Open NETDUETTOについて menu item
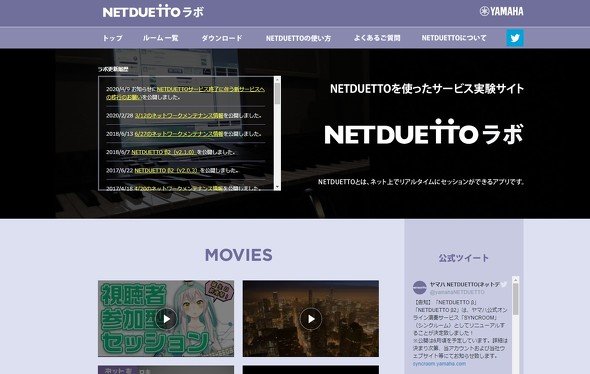 pos(454,38)
